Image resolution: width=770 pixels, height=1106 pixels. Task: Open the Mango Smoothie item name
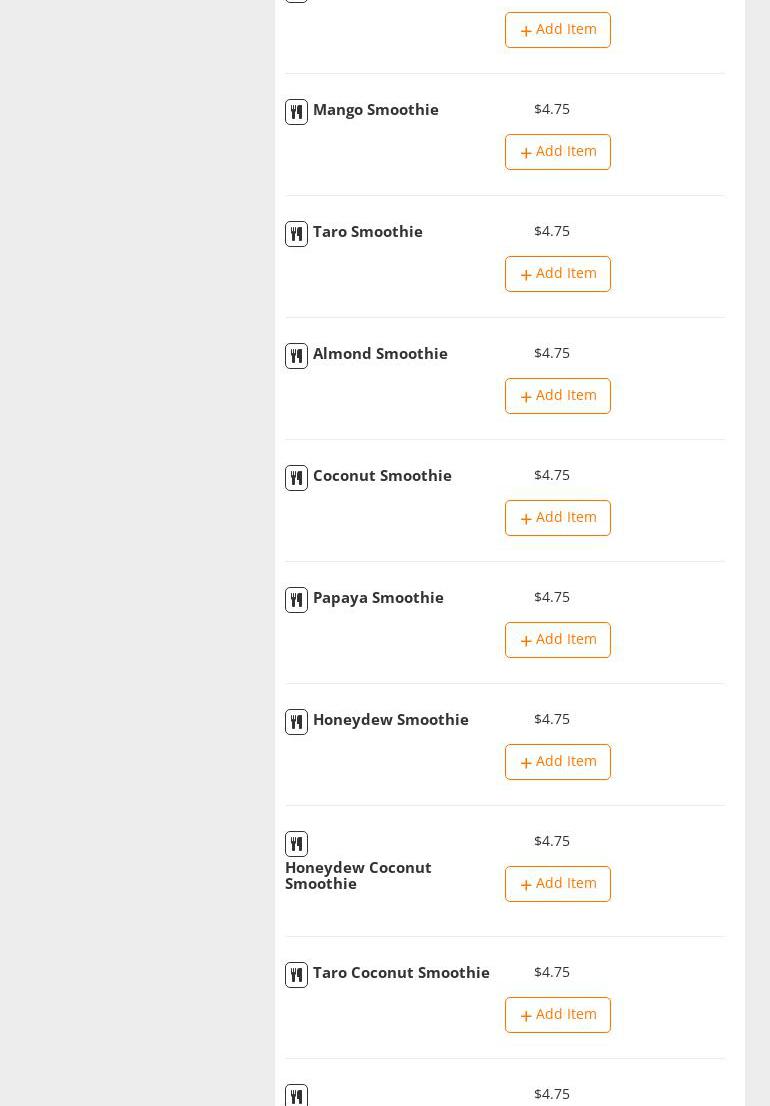click(x=375, y=110)
